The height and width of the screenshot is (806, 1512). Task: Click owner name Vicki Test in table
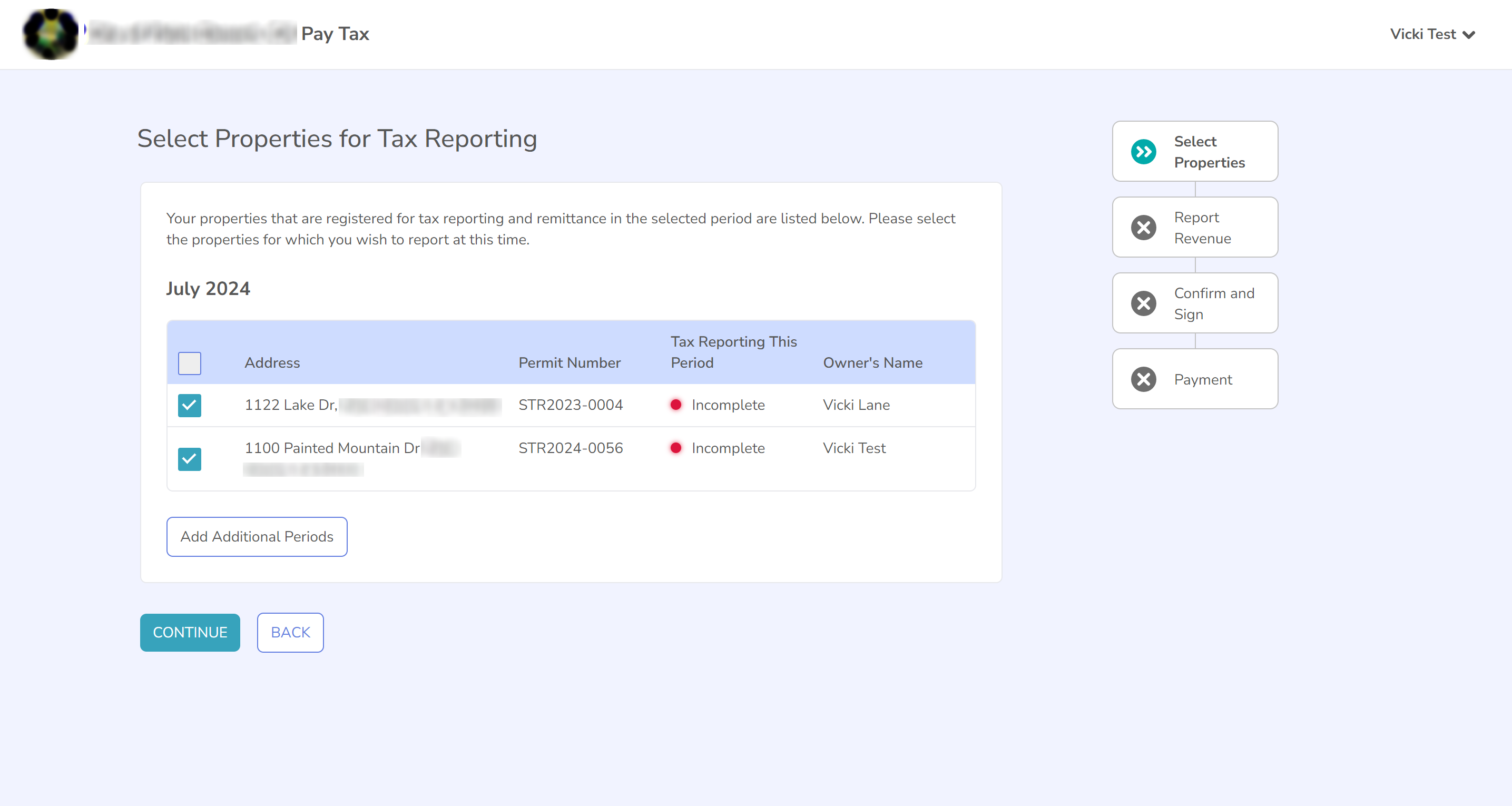[x=854, y=448]
